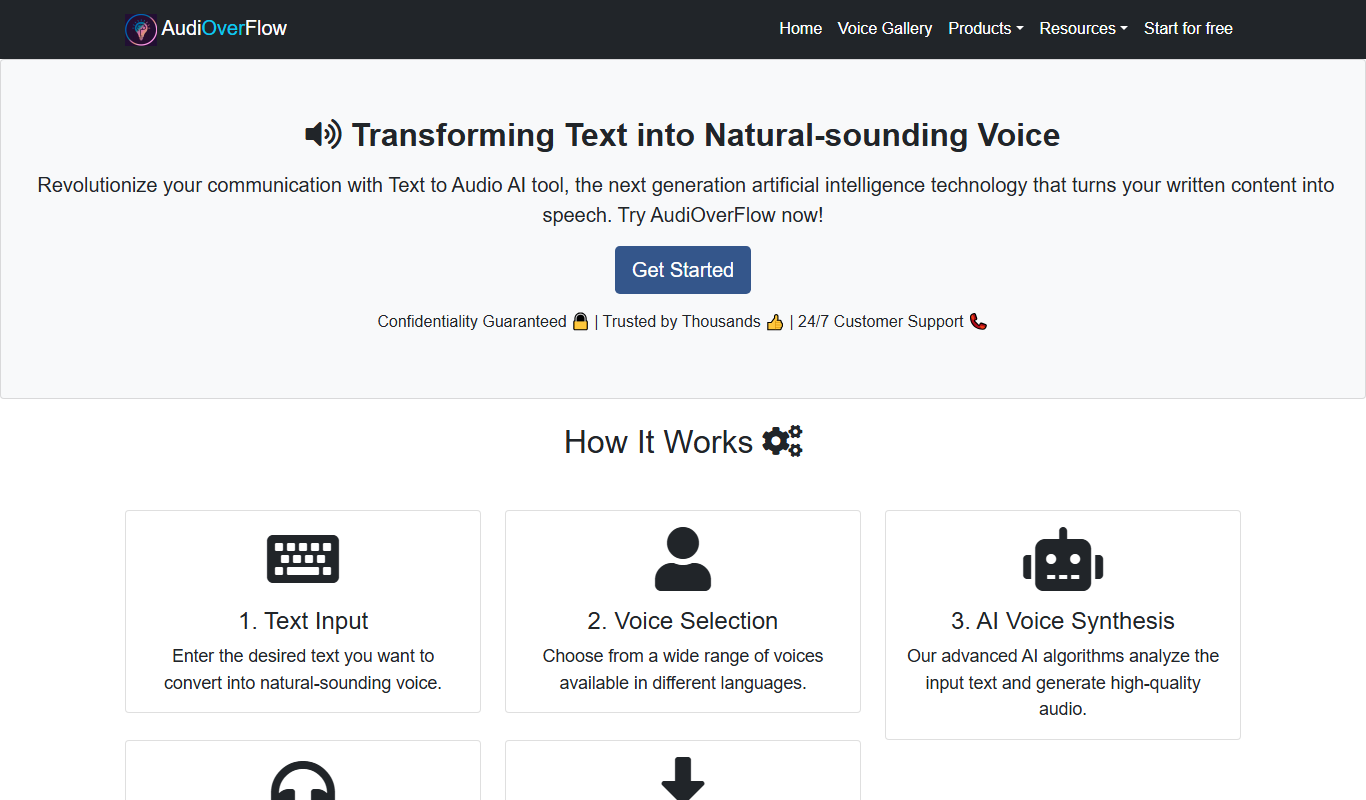
Task: Click the gears icon next to How It Works
Action: (x=782, y=441)
